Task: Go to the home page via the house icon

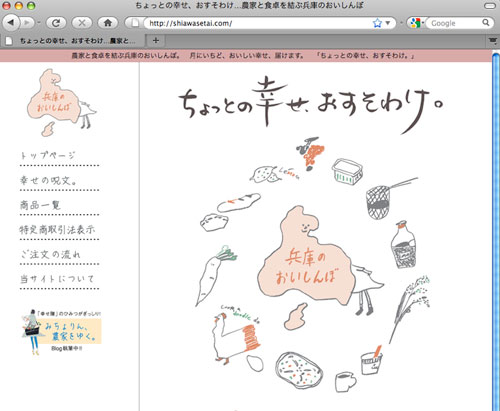Action: tap(108, 23)
